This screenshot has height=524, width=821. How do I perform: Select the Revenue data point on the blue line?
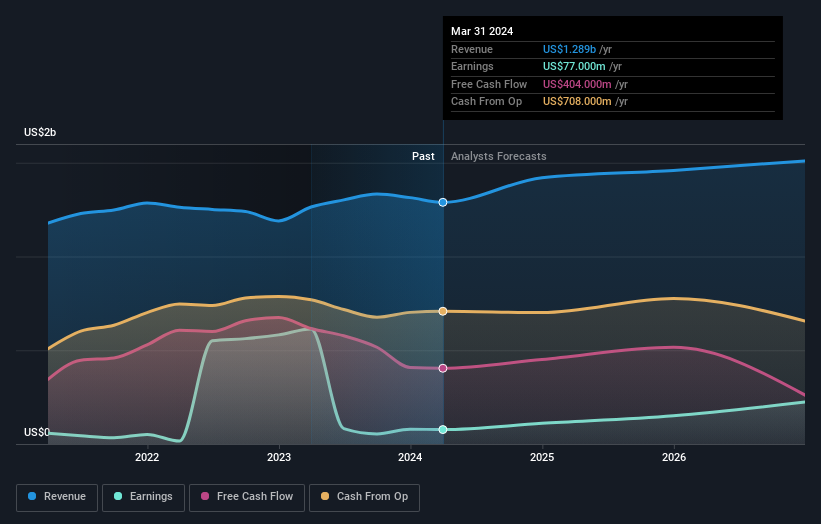click(x=443, y=202)
